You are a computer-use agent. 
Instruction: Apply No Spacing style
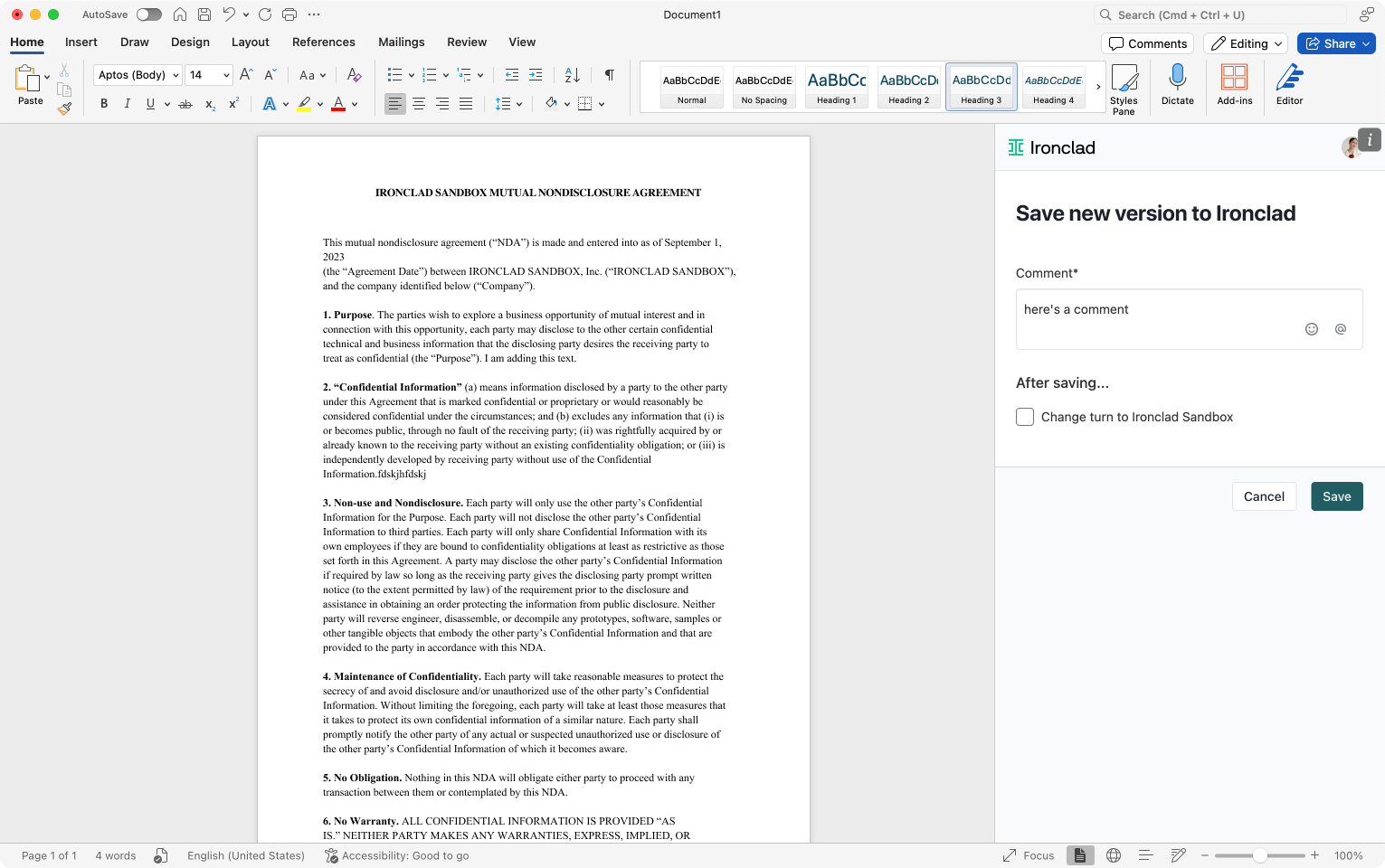click(764, 87)
